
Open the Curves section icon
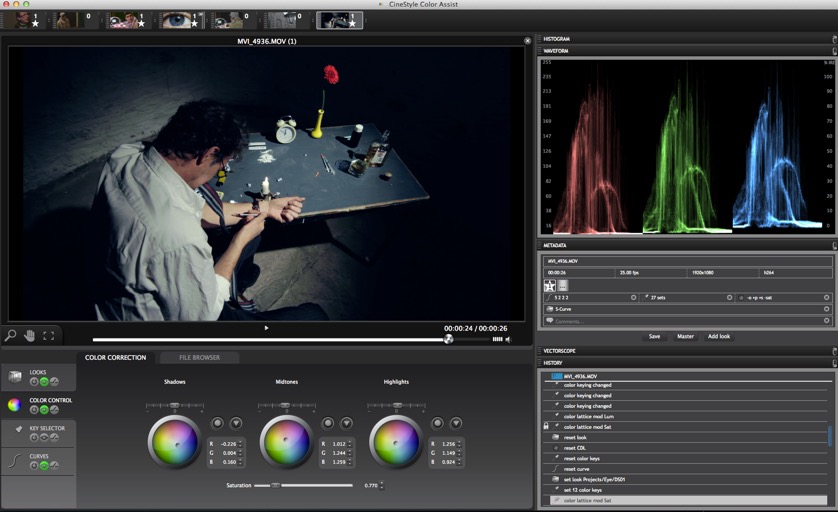15,461
